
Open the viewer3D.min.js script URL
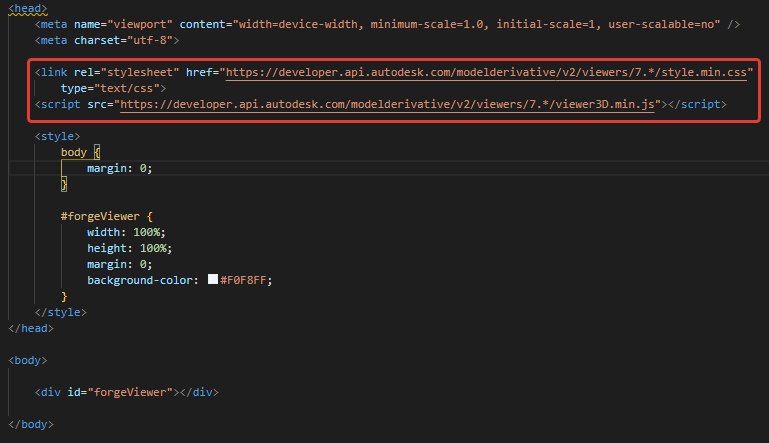[x=387, y=104]
